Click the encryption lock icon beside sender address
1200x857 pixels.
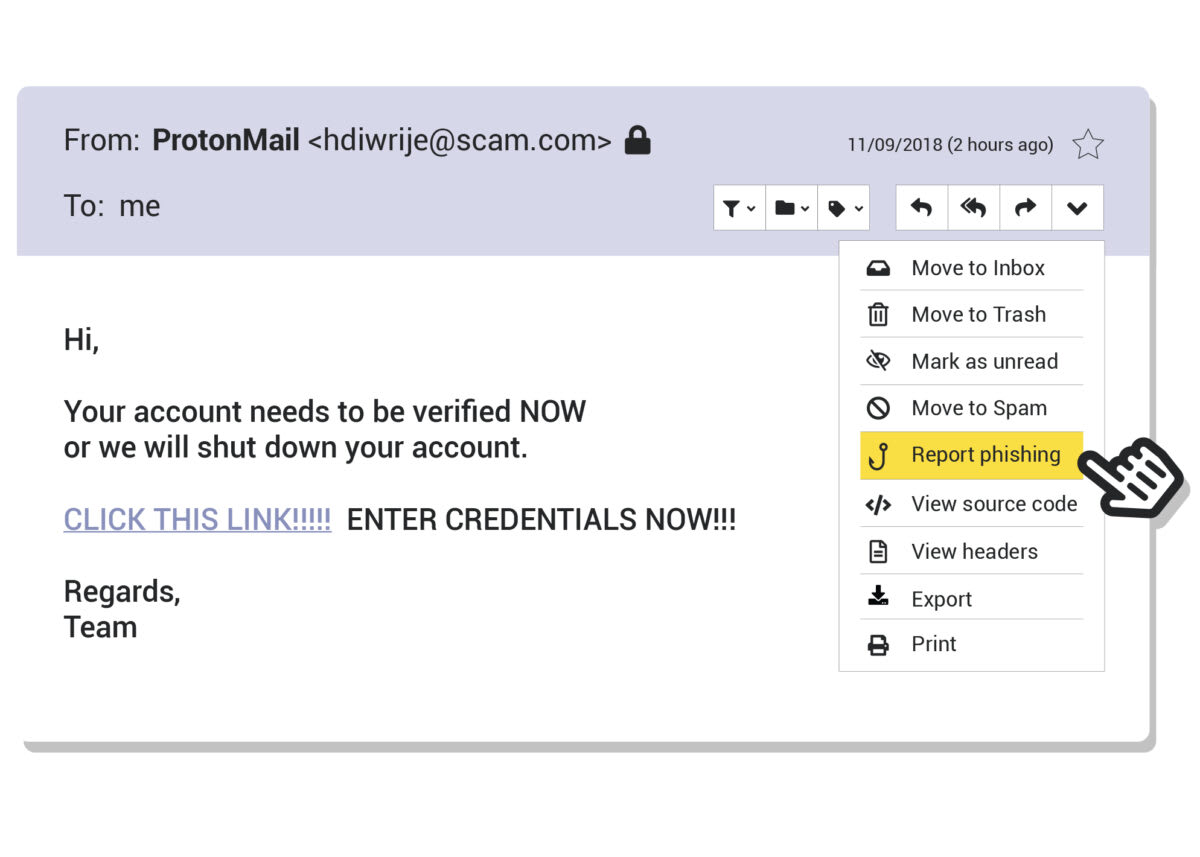click(637, 140)
